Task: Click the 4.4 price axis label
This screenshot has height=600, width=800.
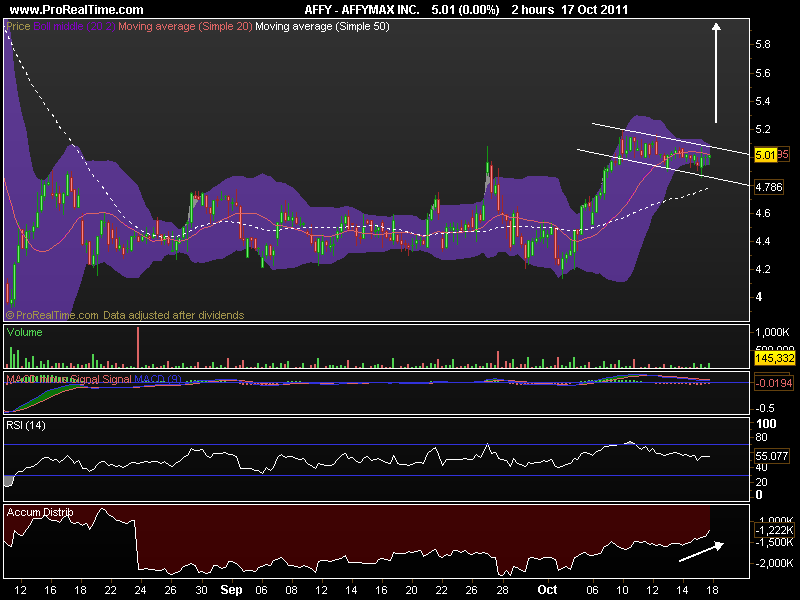Action: (763, 241)
